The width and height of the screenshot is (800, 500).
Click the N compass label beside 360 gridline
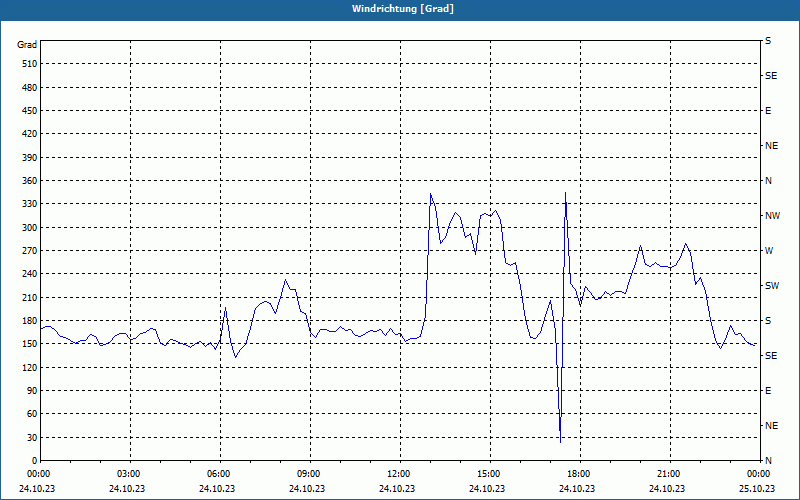click(x=768, y=181)
